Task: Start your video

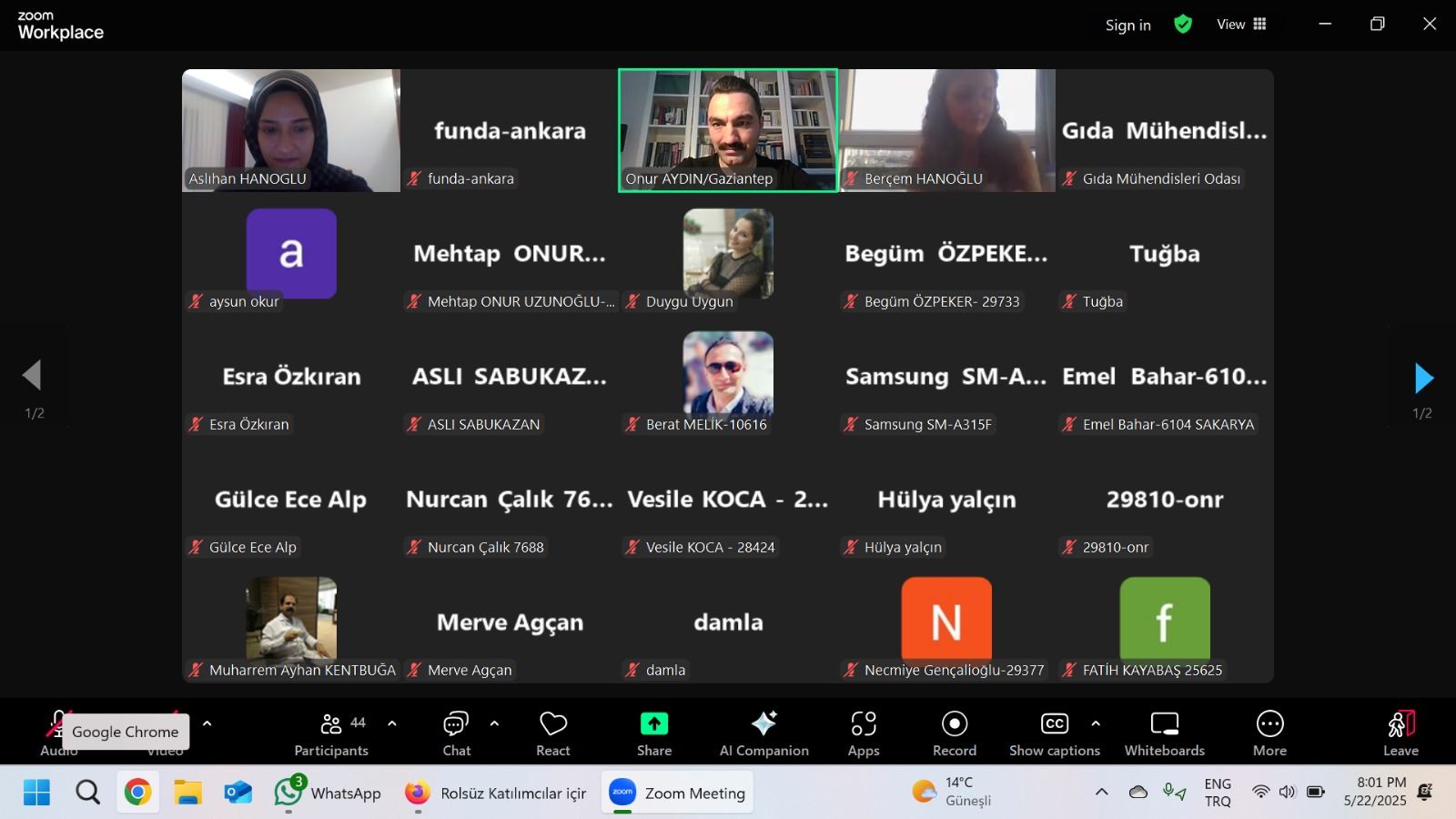Action: click(164, 723)
